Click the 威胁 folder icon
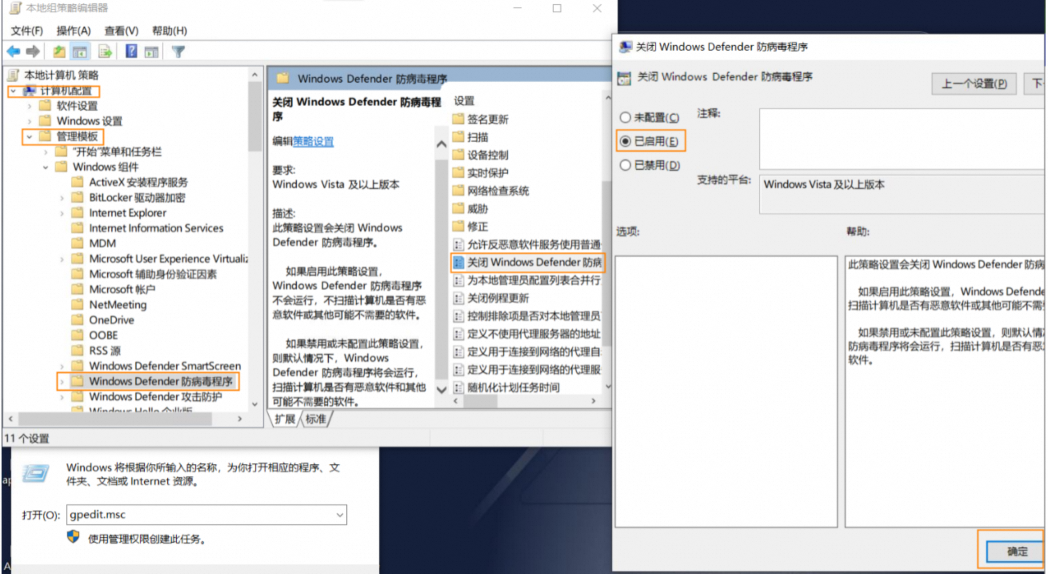Viewport: 1048px width, 574px height. 458,208
